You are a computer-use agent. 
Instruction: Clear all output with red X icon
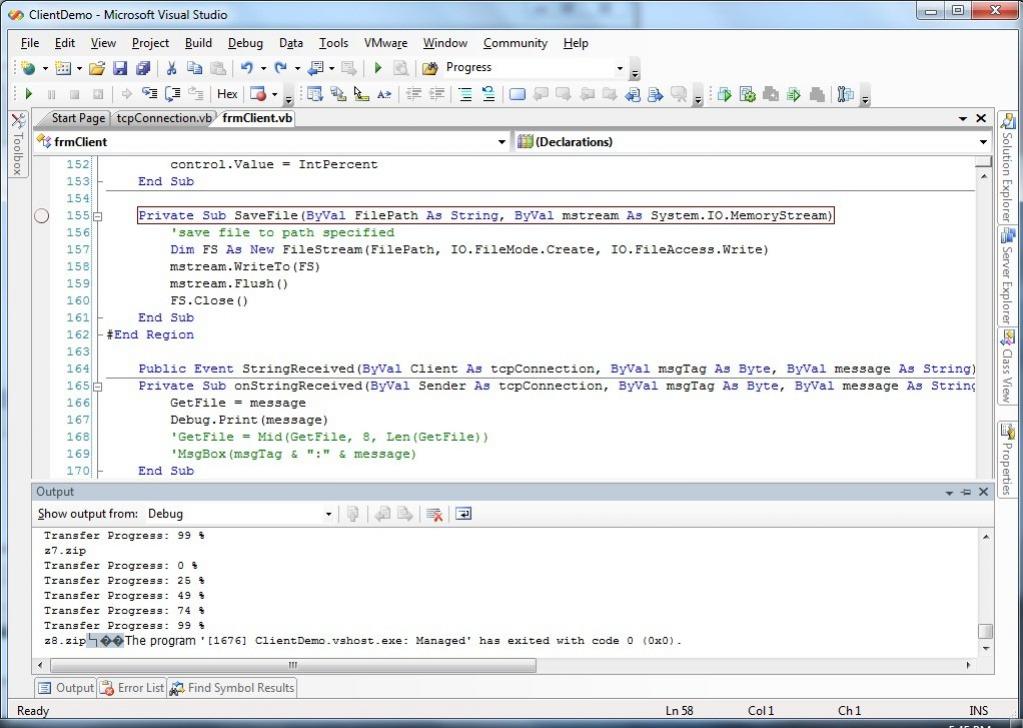tap(434, 514)
